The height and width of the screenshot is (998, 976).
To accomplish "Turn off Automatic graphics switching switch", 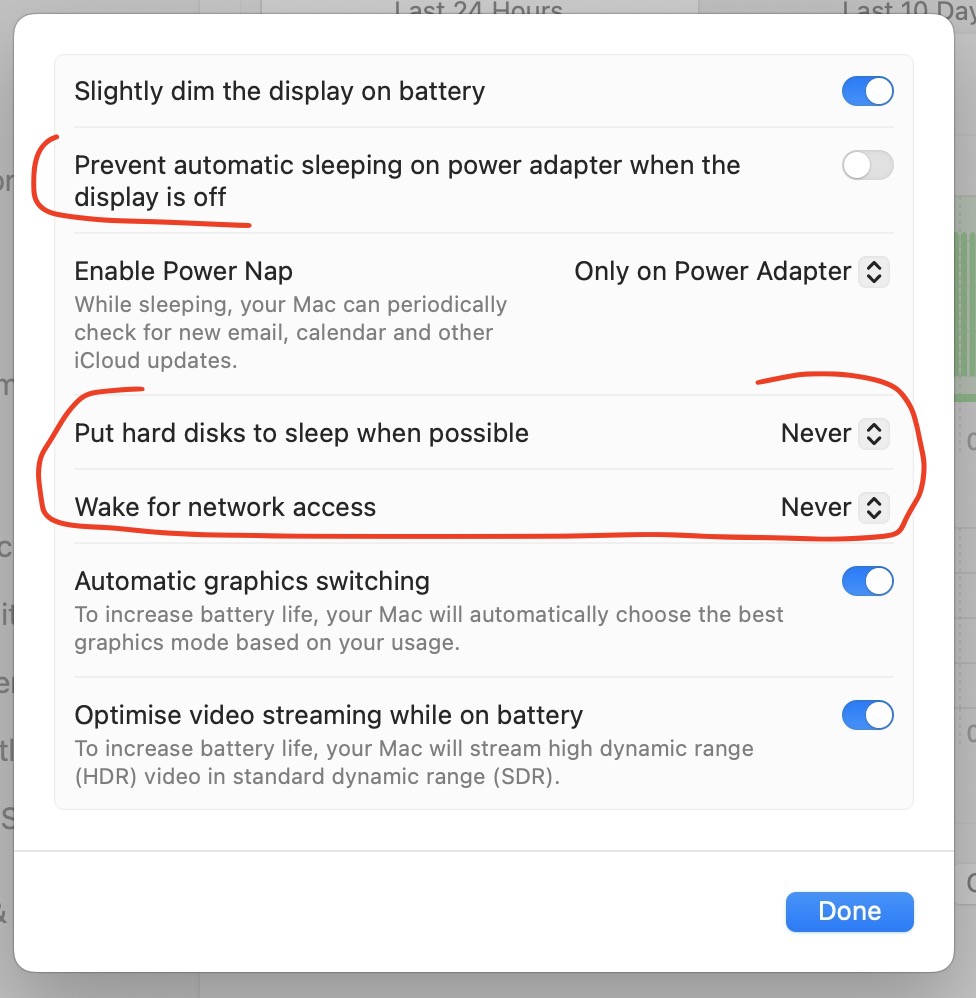I will coord(867,581).
